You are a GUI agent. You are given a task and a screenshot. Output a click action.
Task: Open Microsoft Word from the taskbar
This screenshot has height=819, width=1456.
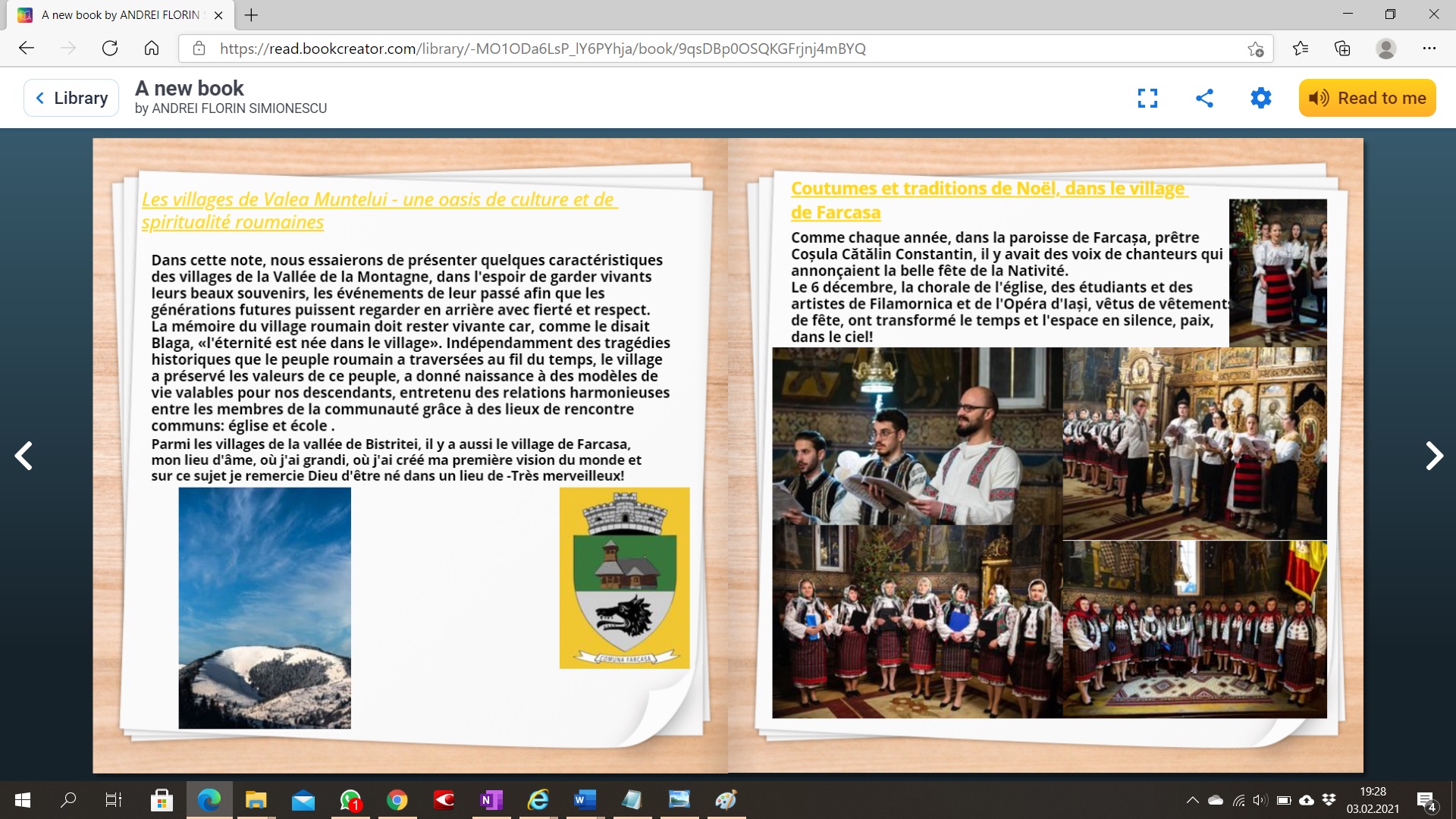(x=585, y=800)
